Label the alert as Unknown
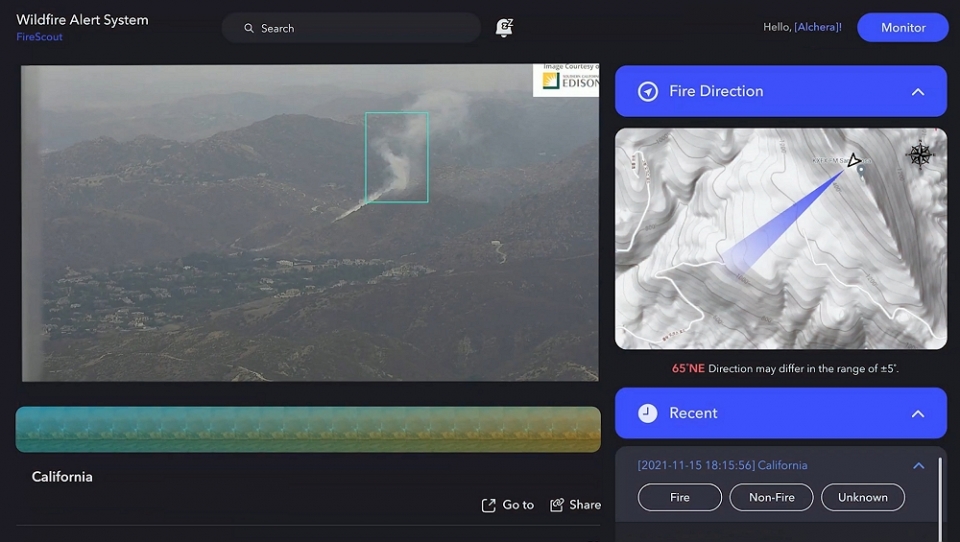The width and height of the screenshot is (960, 542). coord(862,497)
